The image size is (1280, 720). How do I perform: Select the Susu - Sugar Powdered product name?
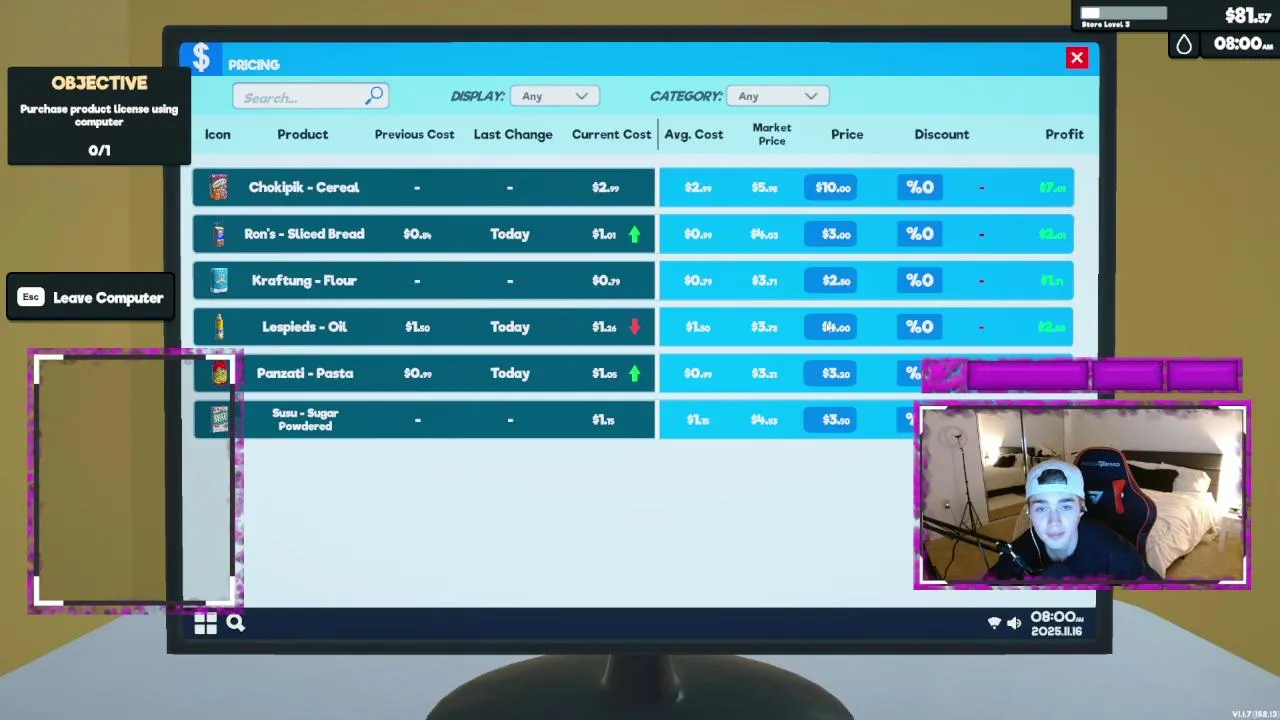(x=305, y=419)
